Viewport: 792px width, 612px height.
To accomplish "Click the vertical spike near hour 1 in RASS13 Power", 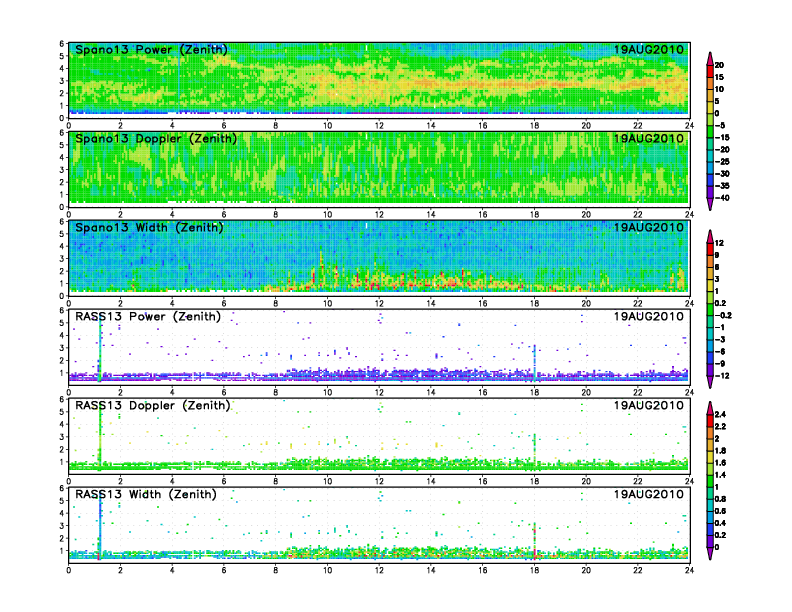I will 100,348.
